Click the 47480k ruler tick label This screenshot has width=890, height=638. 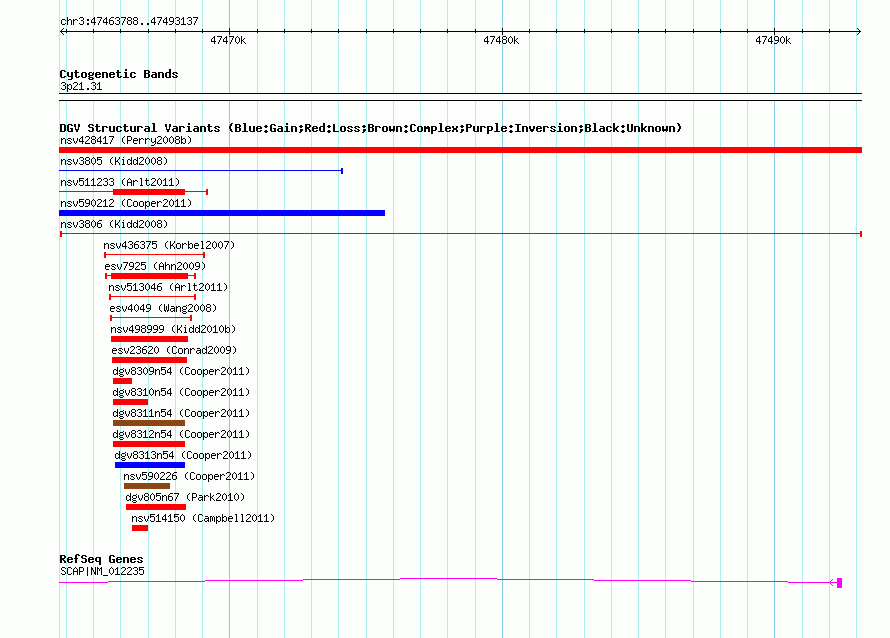(x=501, y=40)
